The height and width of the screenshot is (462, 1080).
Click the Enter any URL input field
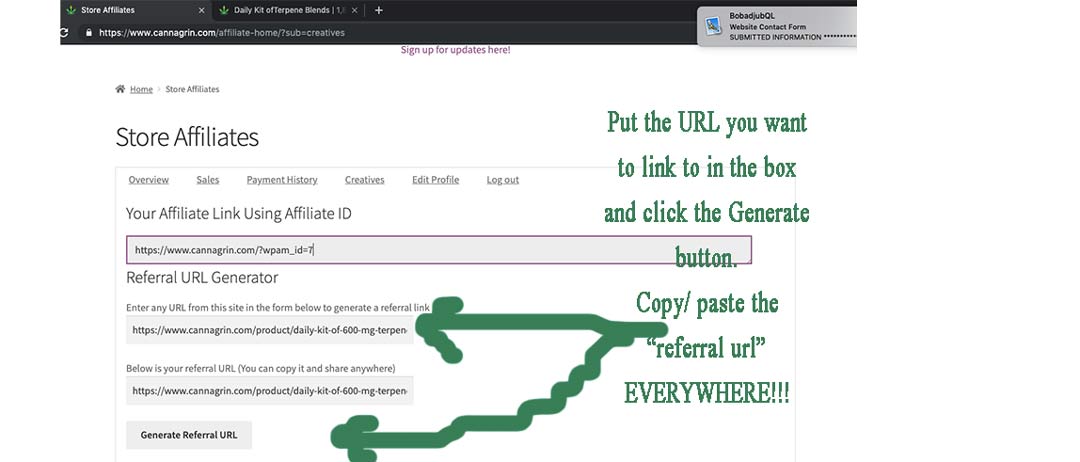click(270, 330)
